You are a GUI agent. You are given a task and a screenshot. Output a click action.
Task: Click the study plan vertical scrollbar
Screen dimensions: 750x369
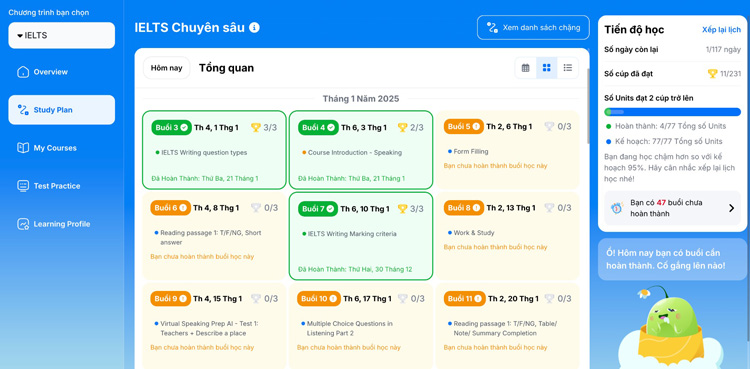coord(588,106)
